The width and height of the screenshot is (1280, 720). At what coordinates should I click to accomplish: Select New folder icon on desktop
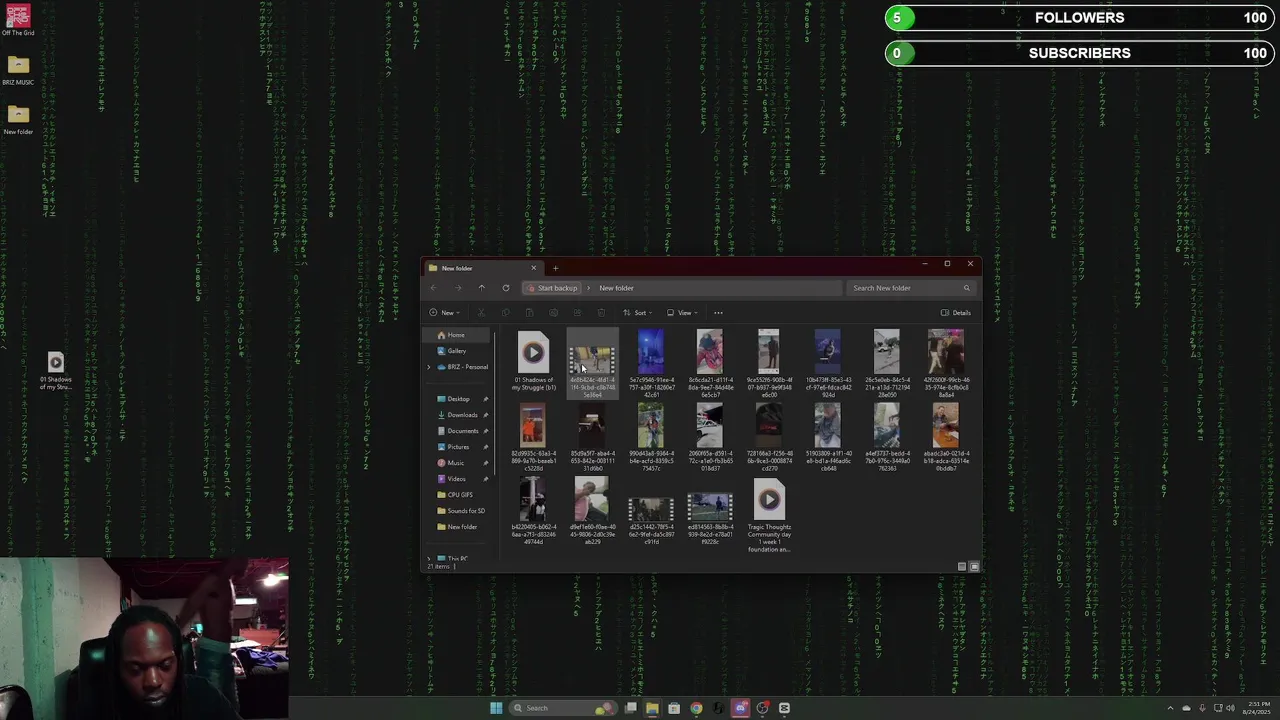click(18, 120)
